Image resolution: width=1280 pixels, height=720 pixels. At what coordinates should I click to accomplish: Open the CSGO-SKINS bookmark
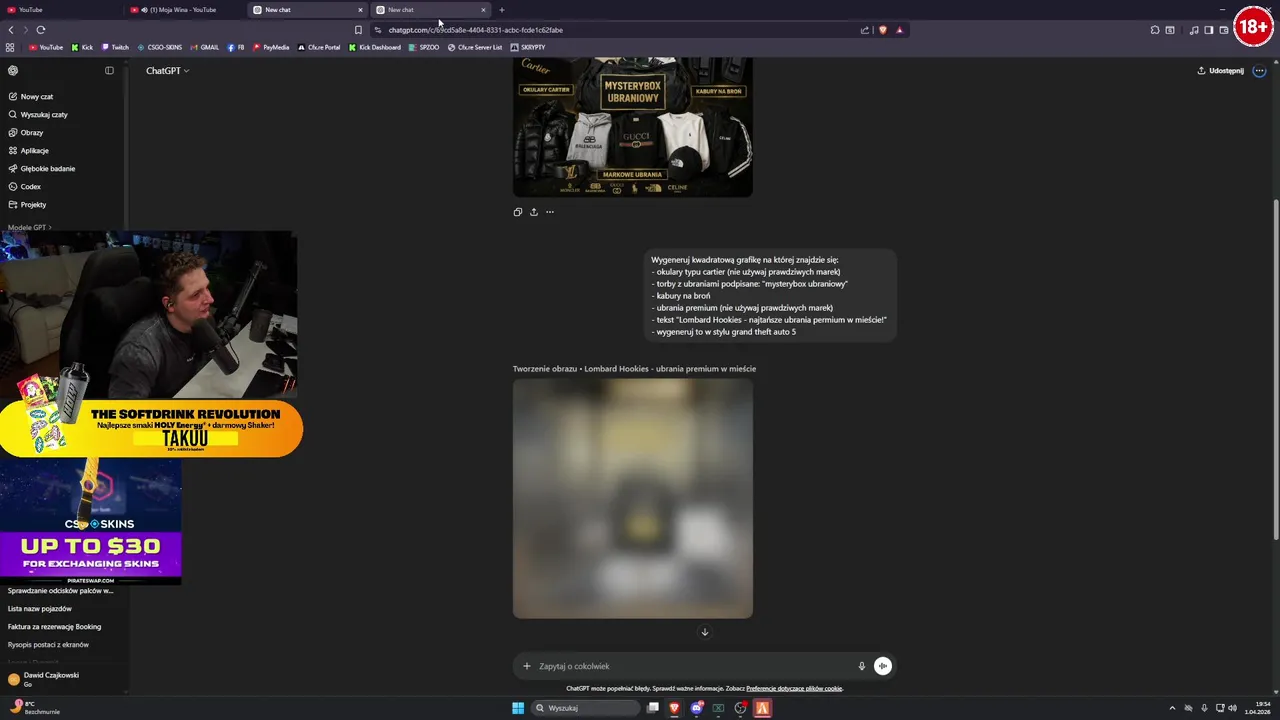(160, 47)
